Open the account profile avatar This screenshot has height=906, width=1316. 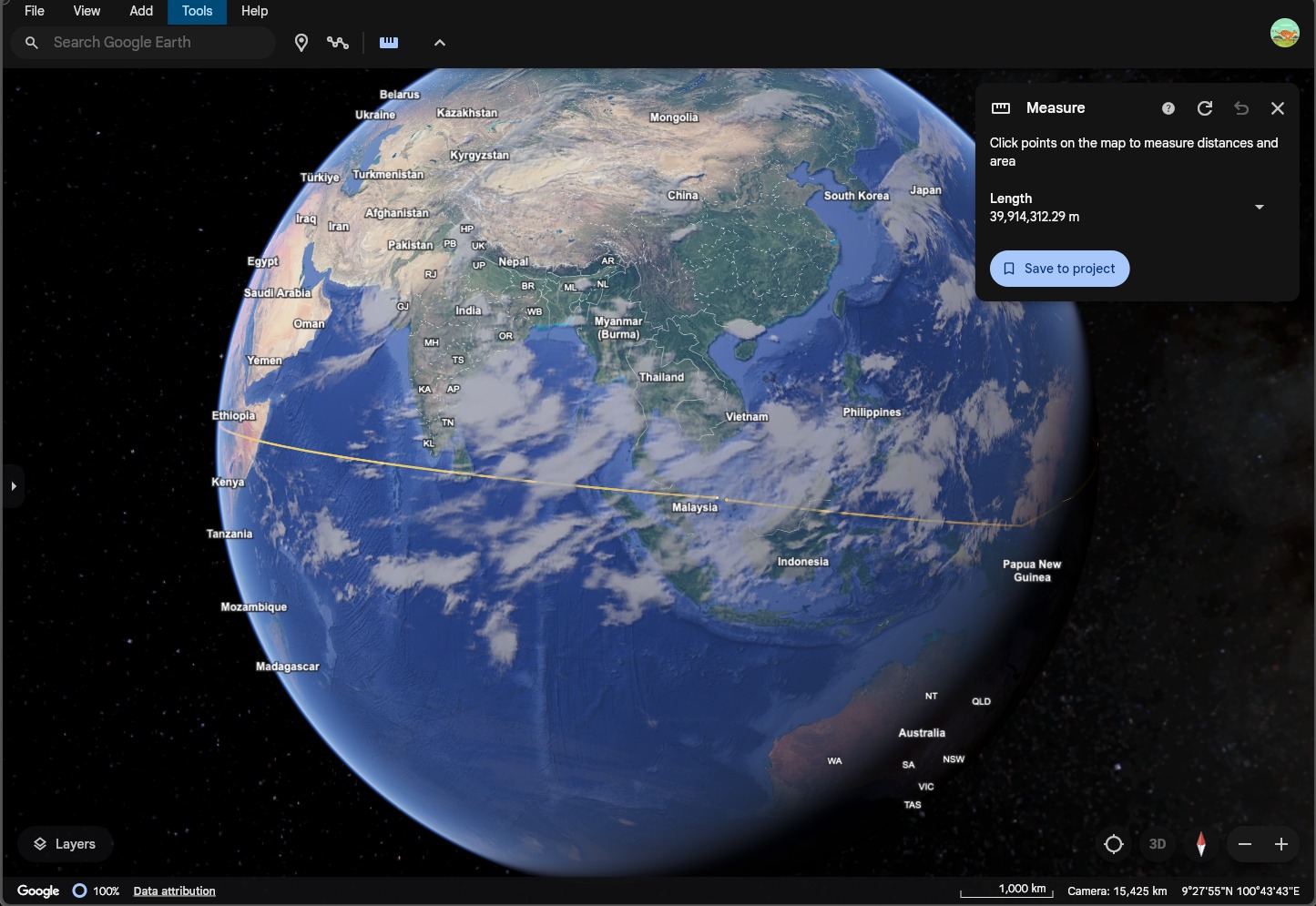1284,33
